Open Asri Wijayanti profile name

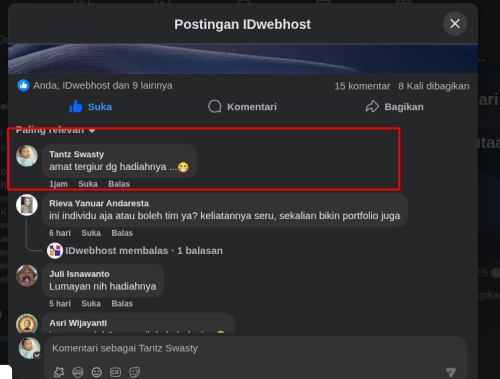[x=78, y=323]
